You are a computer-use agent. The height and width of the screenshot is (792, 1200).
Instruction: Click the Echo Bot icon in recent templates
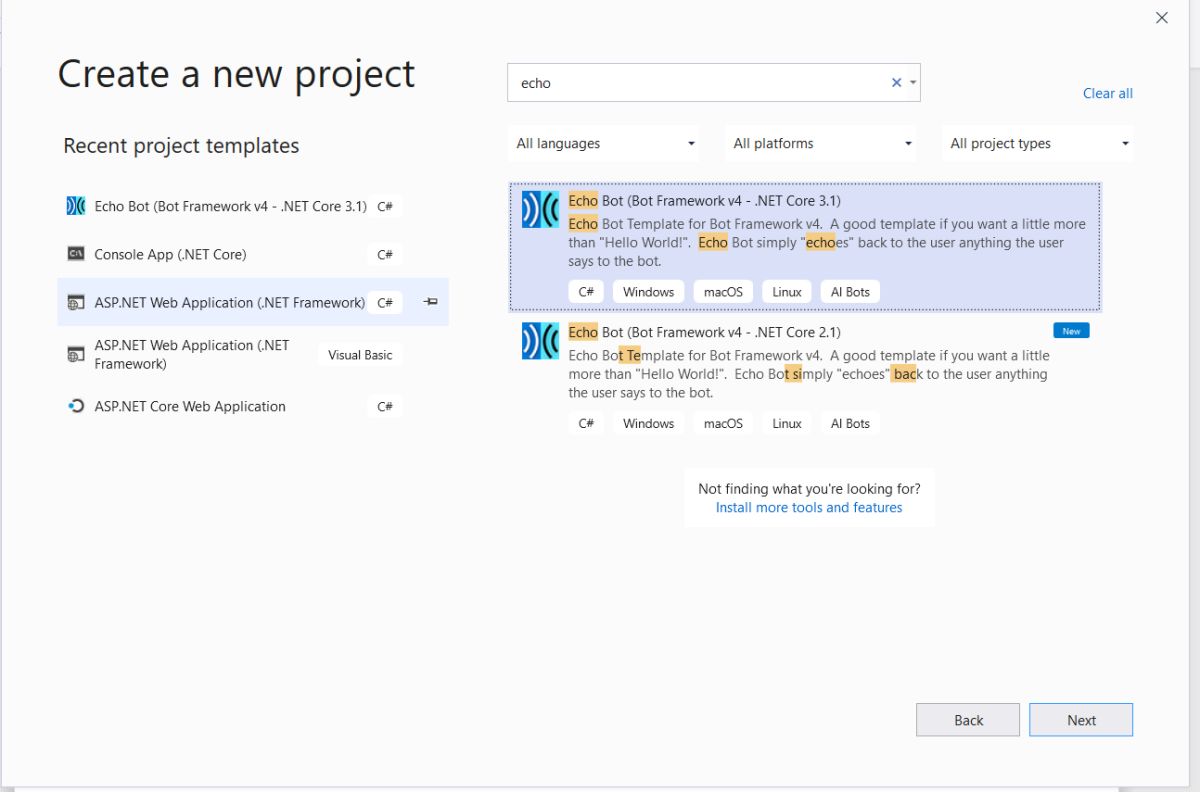76,206
